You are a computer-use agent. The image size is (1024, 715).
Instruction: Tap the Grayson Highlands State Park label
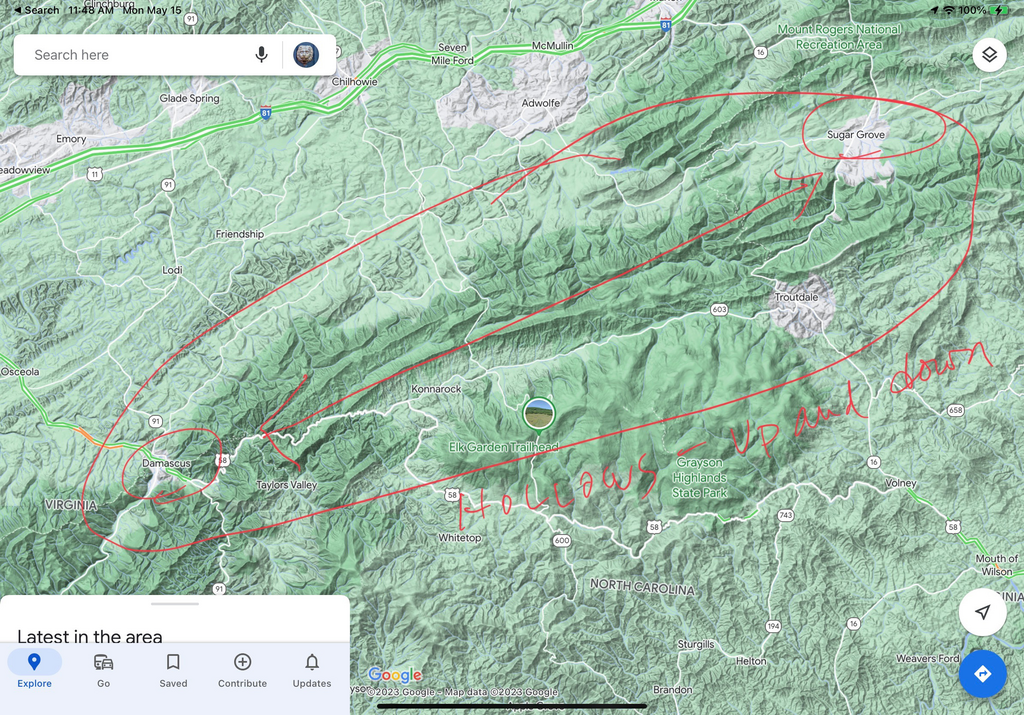click(x=700, y=478)
